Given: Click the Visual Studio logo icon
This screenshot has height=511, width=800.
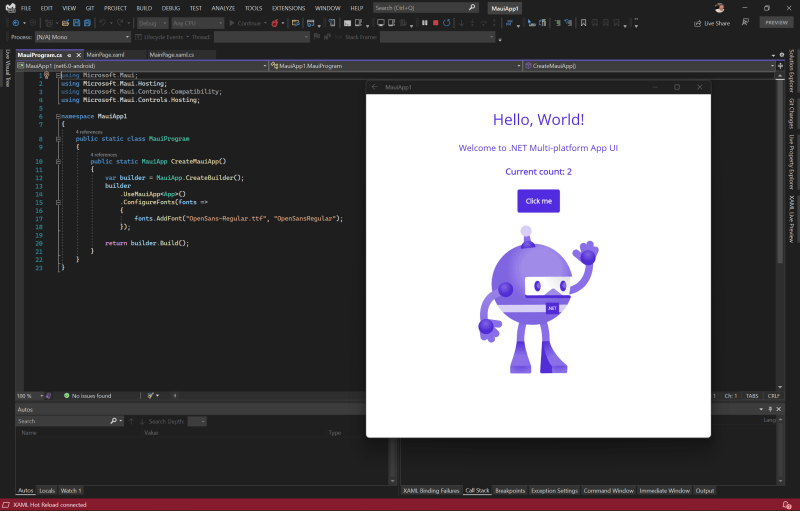Looking at the screenshot, I should (x=10, y=8).
